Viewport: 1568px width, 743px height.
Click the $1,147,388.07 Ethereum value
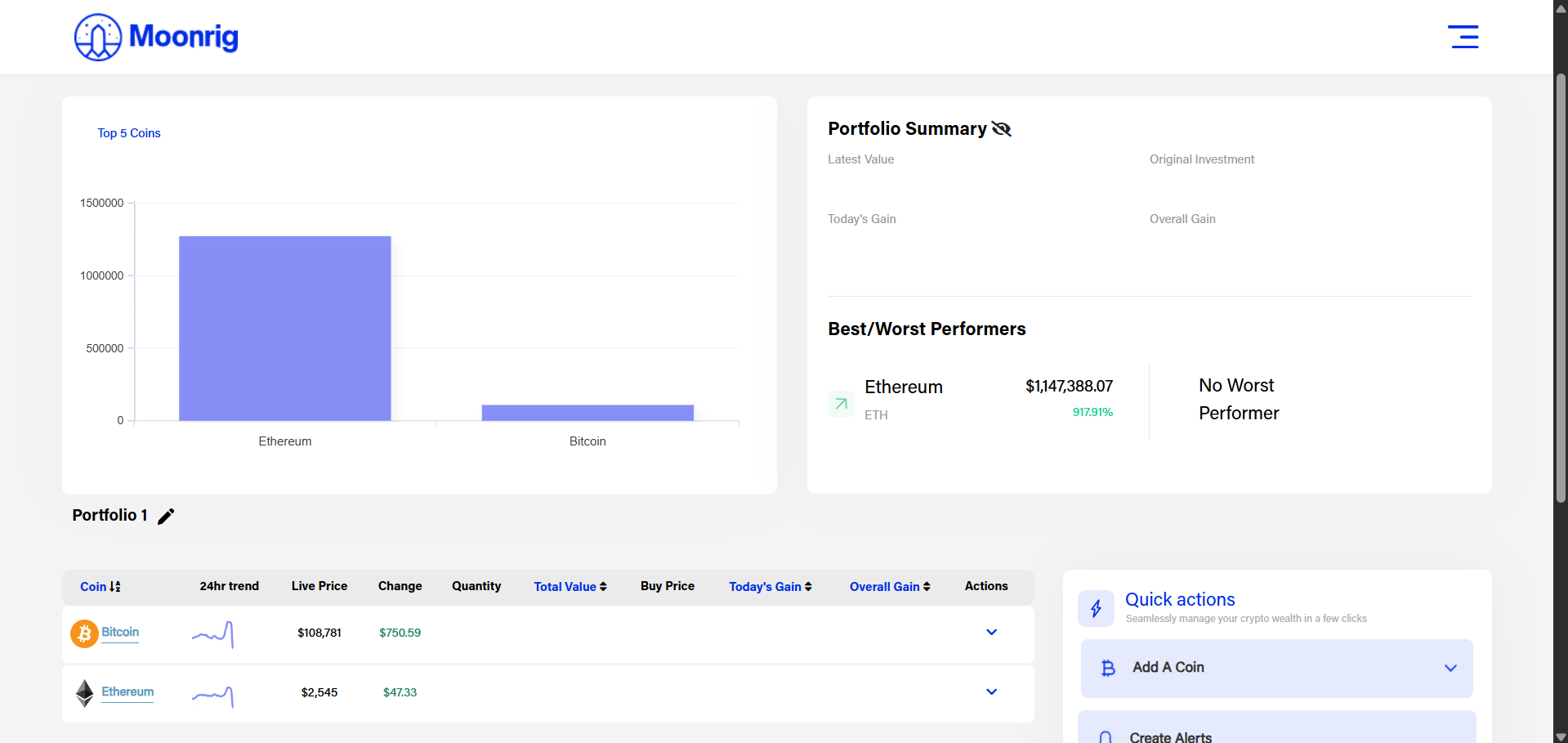pos(1069,386)
